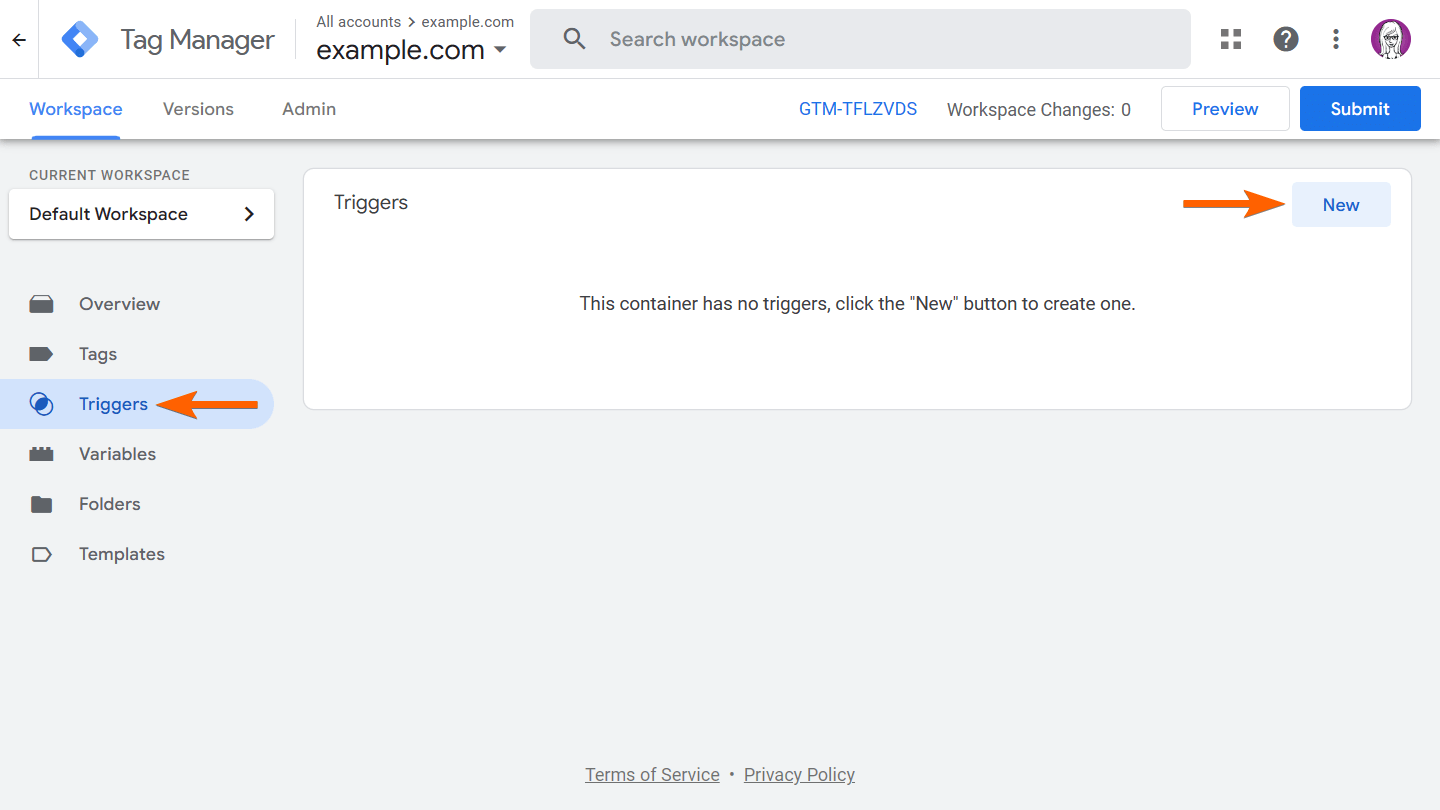The width and height of the screenshot is (1440, 810).
Task: Open Variables in the sidebar
Action: tap(137, 454)
